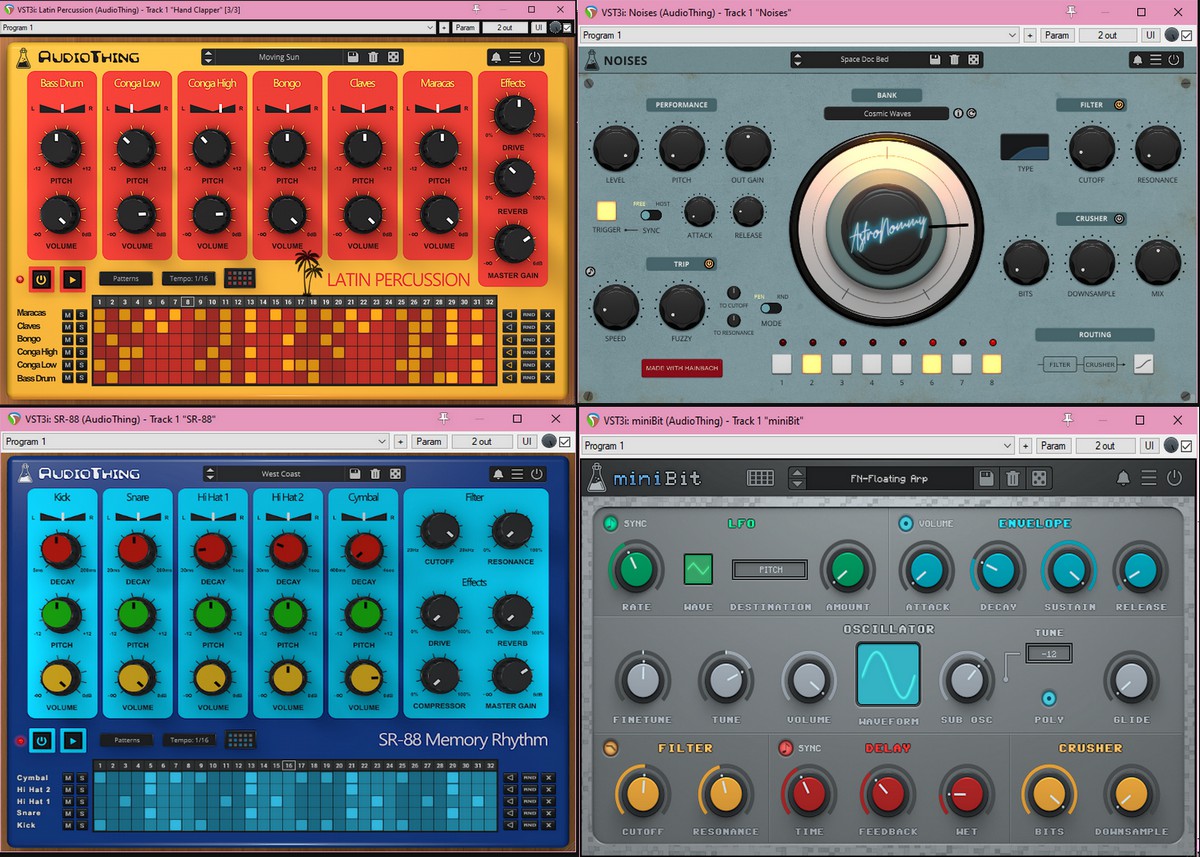Screen dimensions: 1200x857
Task: Click the dice randomize icon in Noises
Action: (x=974, y=60)
